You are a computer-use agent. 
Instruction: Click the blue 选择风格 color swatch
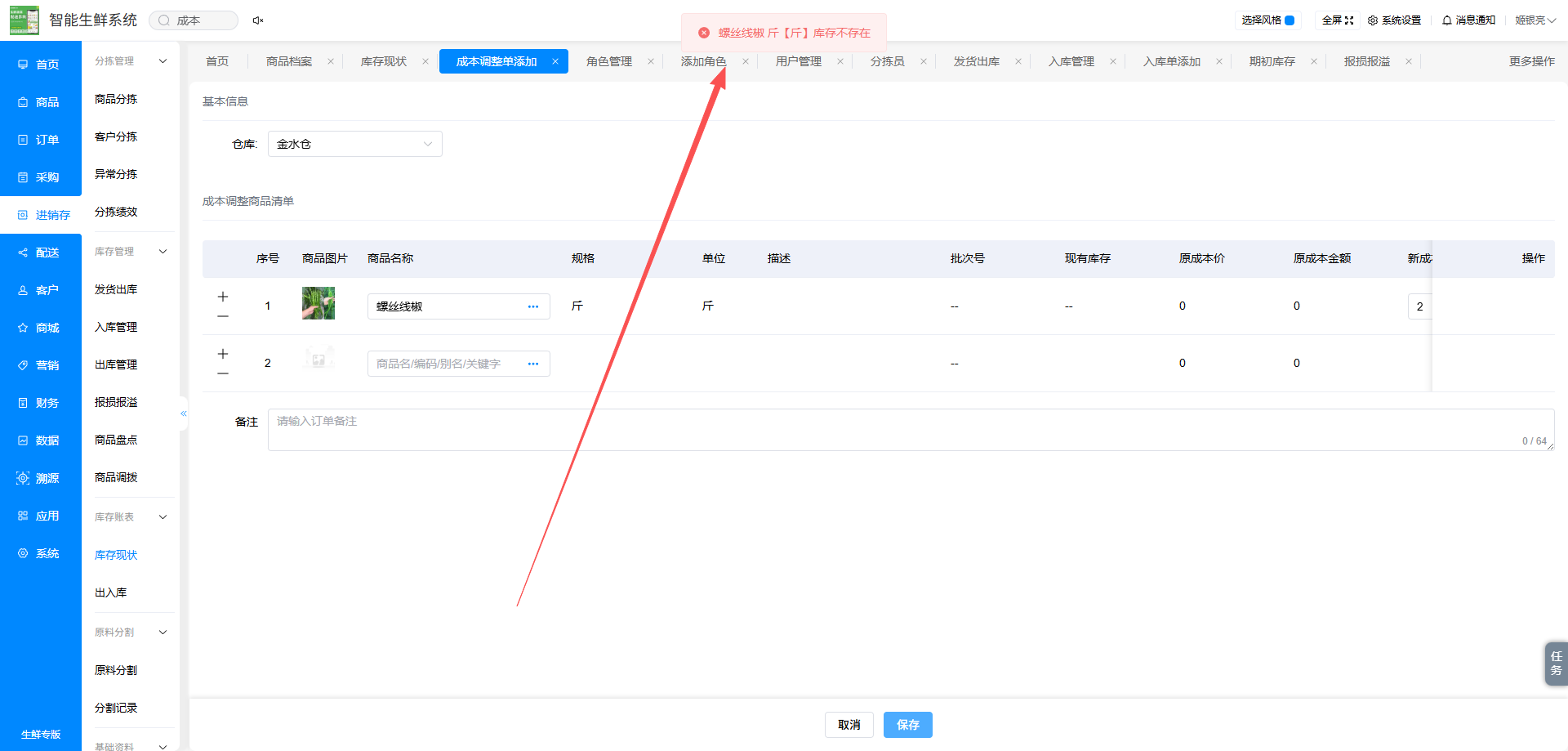1290,20
